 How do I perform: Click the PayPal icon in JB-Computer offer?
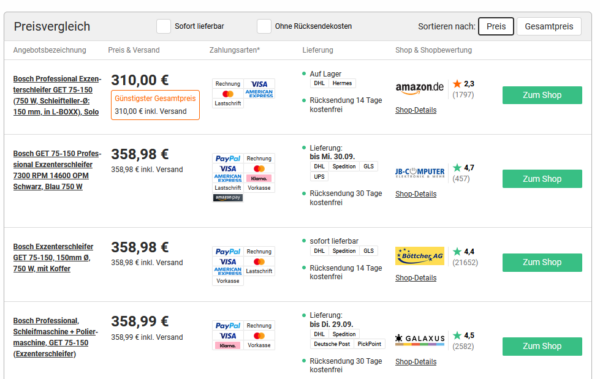(x=228, y=158)
